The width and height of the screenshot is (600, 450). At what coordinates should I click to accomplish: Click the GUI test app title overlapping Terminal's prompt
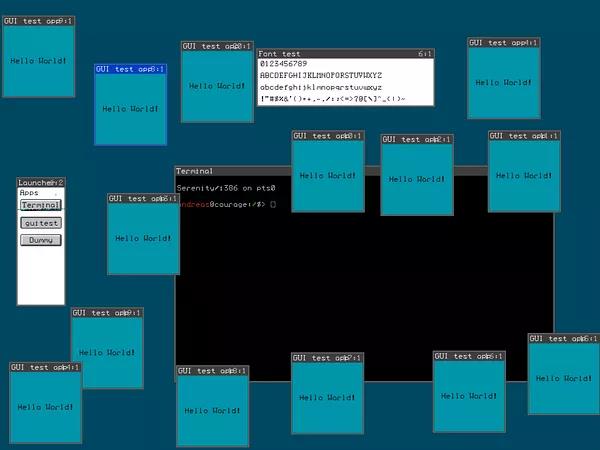143,198
